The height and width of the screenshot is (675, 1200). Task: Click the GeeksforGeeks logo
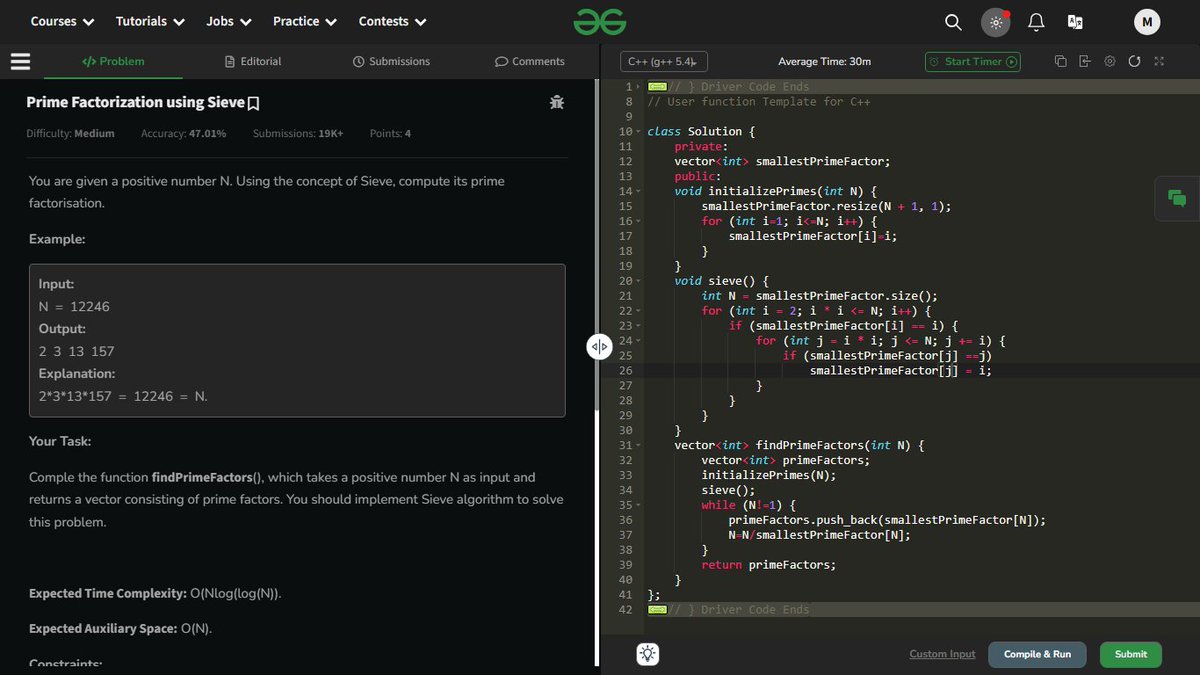(x=600, y=21)
